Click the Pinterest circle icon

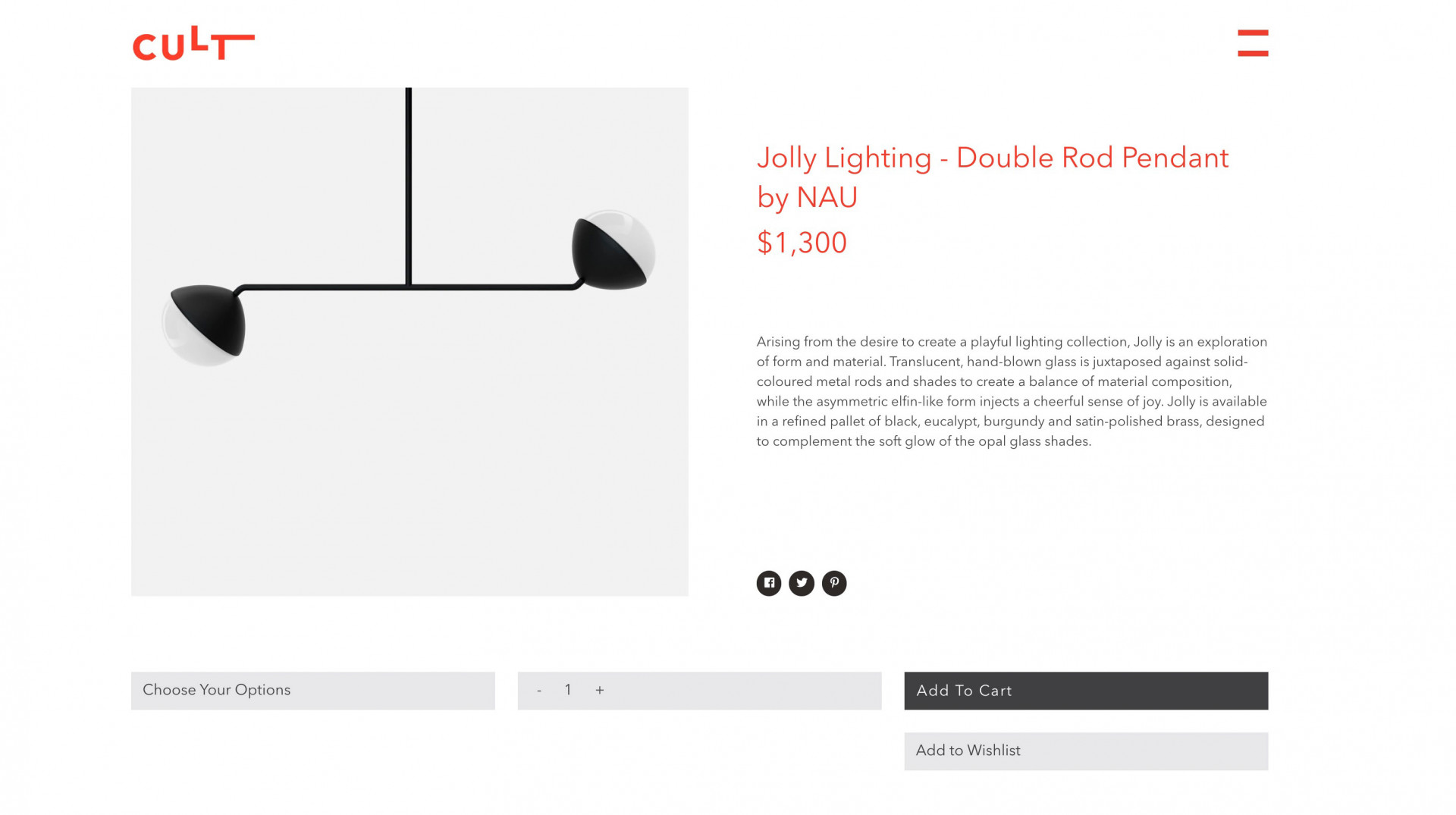834,583
